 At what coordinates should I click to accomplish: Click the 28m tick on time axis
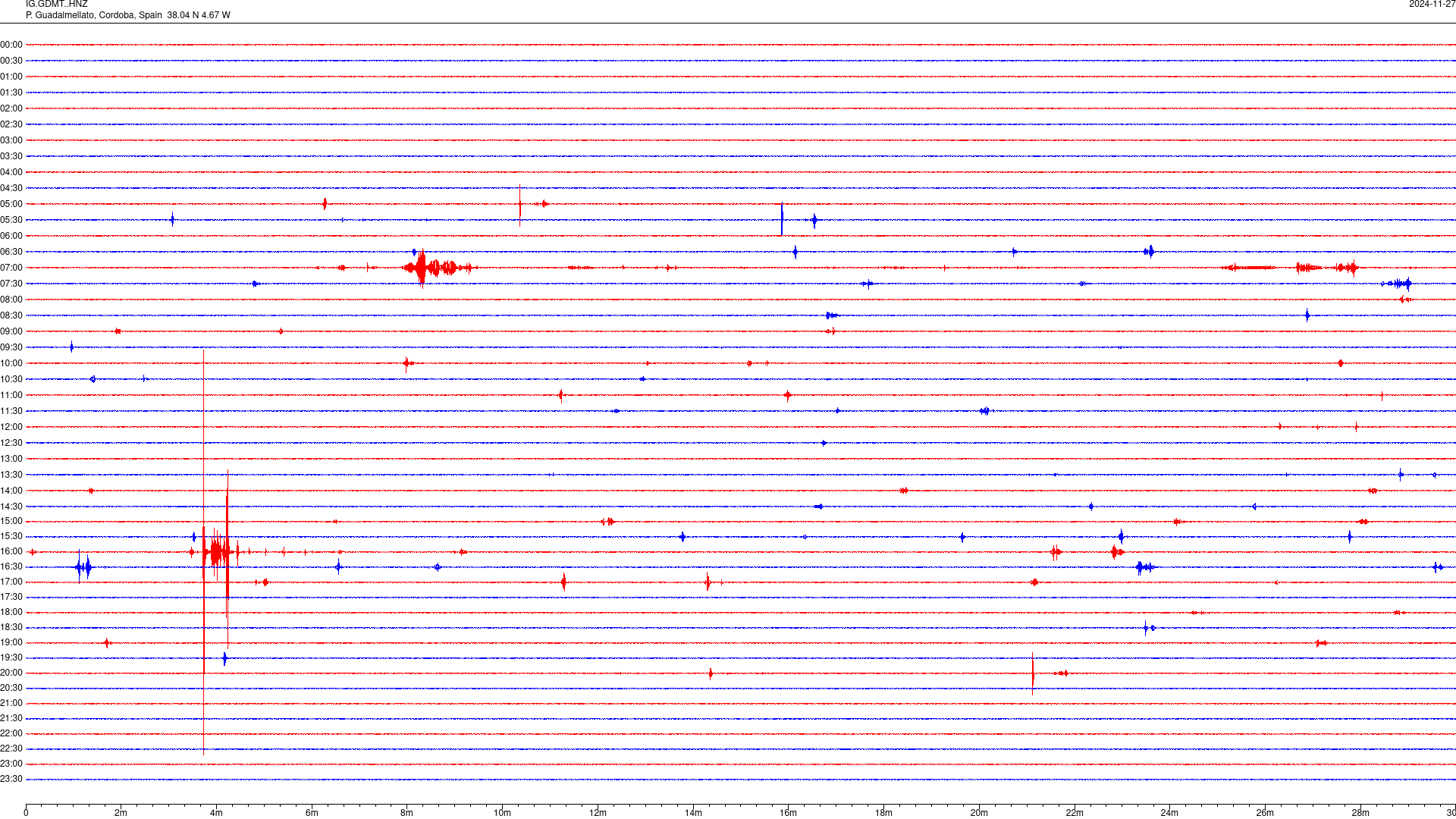[x=1360, y=813]
